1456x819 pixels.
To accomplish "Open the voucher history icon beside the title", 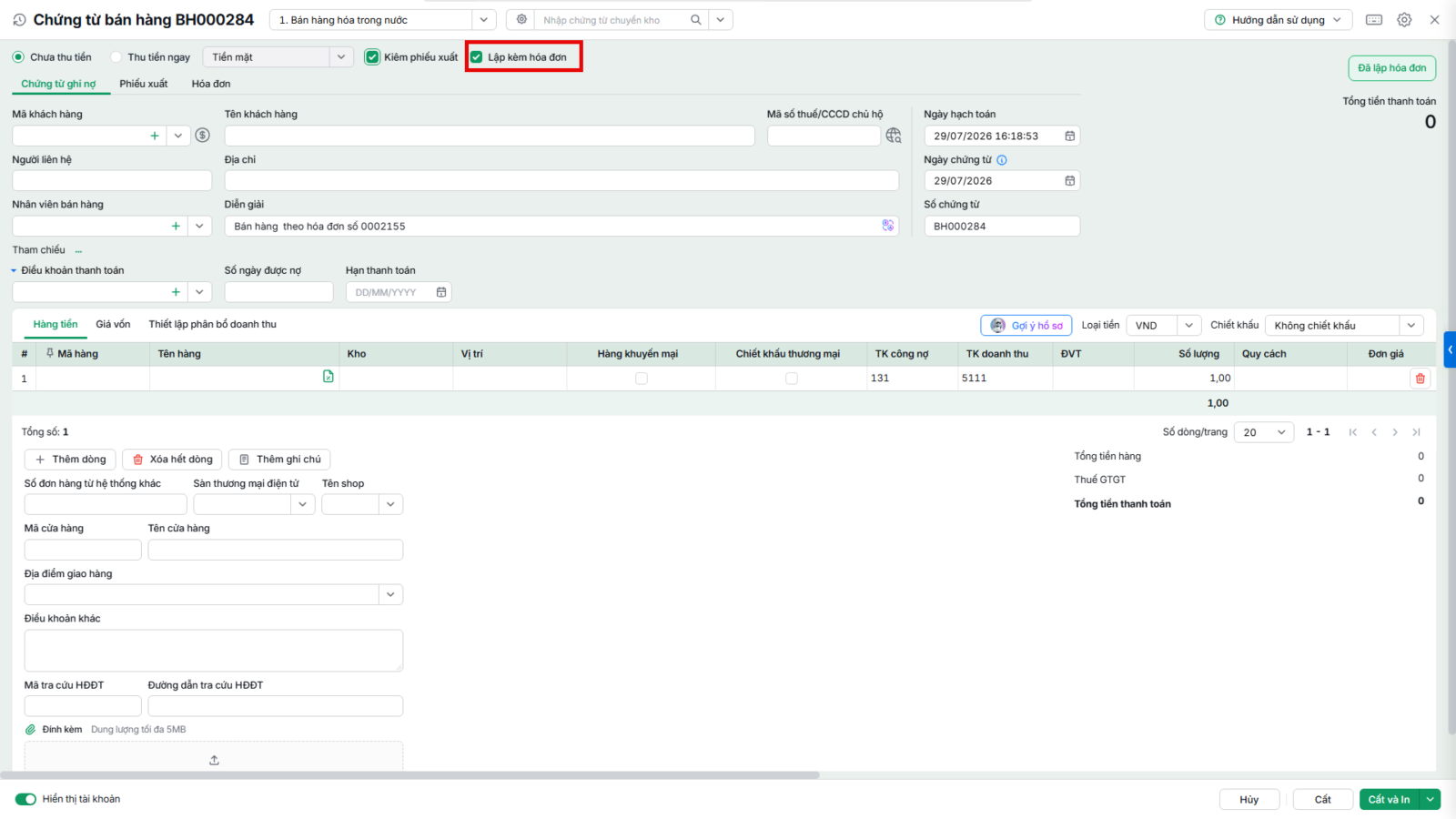I will coord(19,20).
